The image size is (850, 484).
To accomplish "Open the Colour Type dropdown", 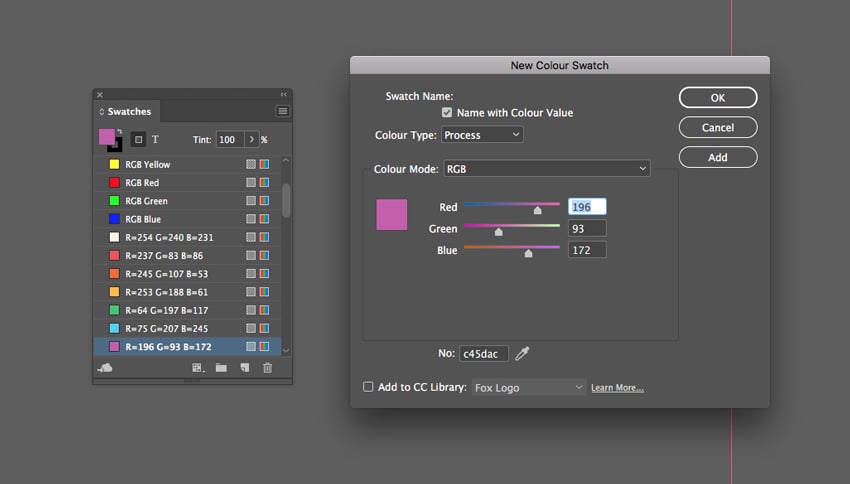I will click(x=481, y=135).
